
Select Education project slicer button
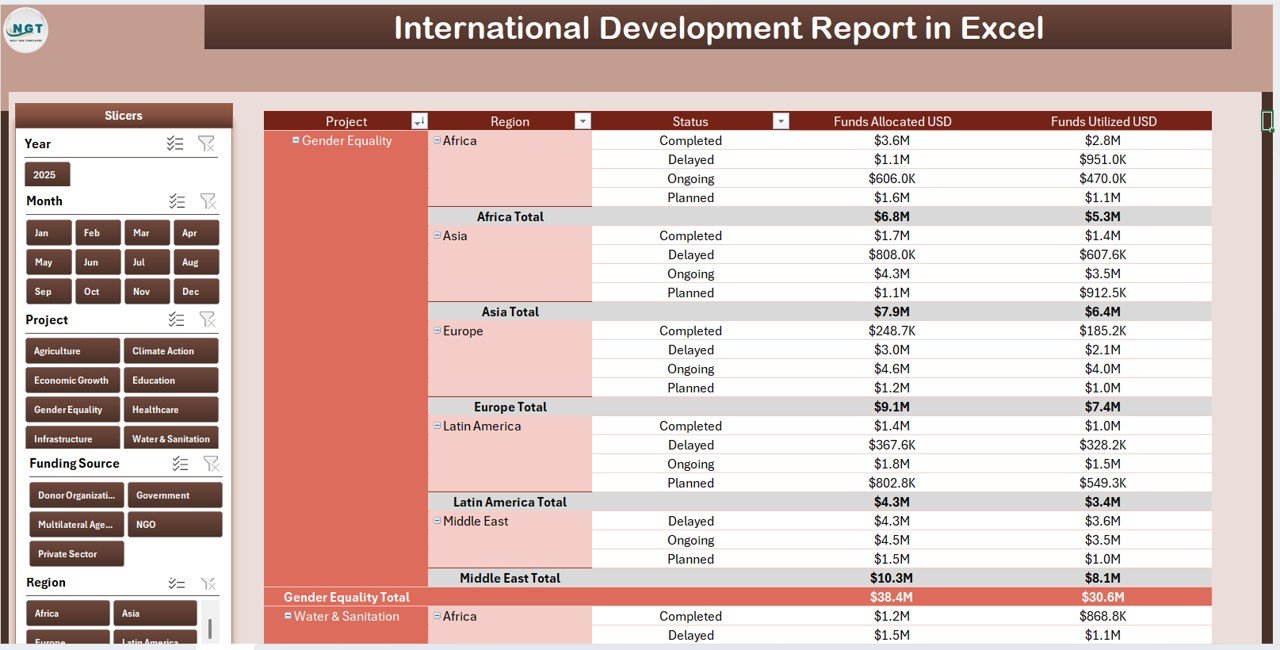[171, 380]
